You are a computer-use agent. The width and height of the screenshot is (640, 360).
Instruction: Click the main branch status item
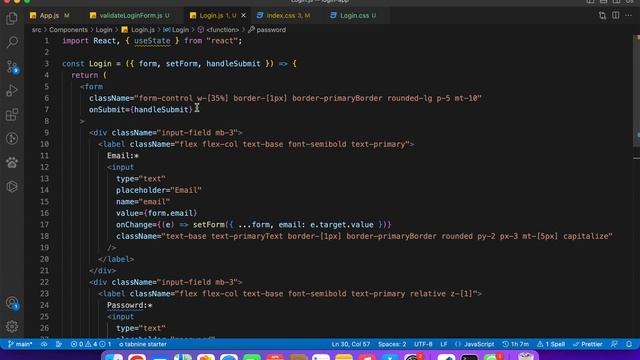click(x=20, y=344)
